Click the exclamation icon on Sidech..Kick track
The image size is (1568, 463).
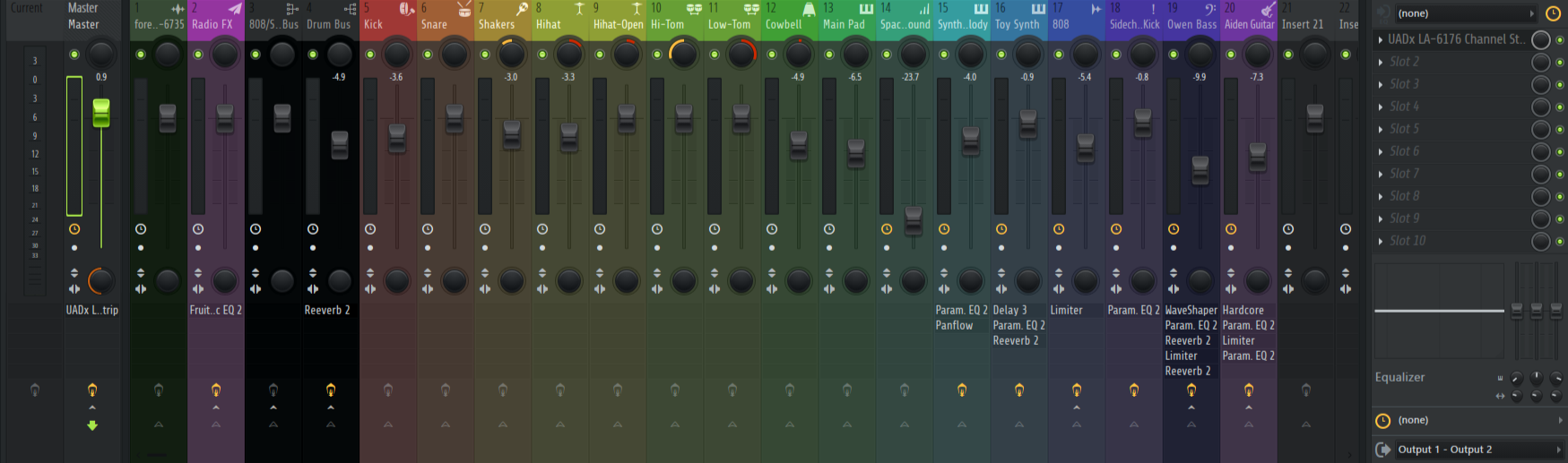point(1153,9)
